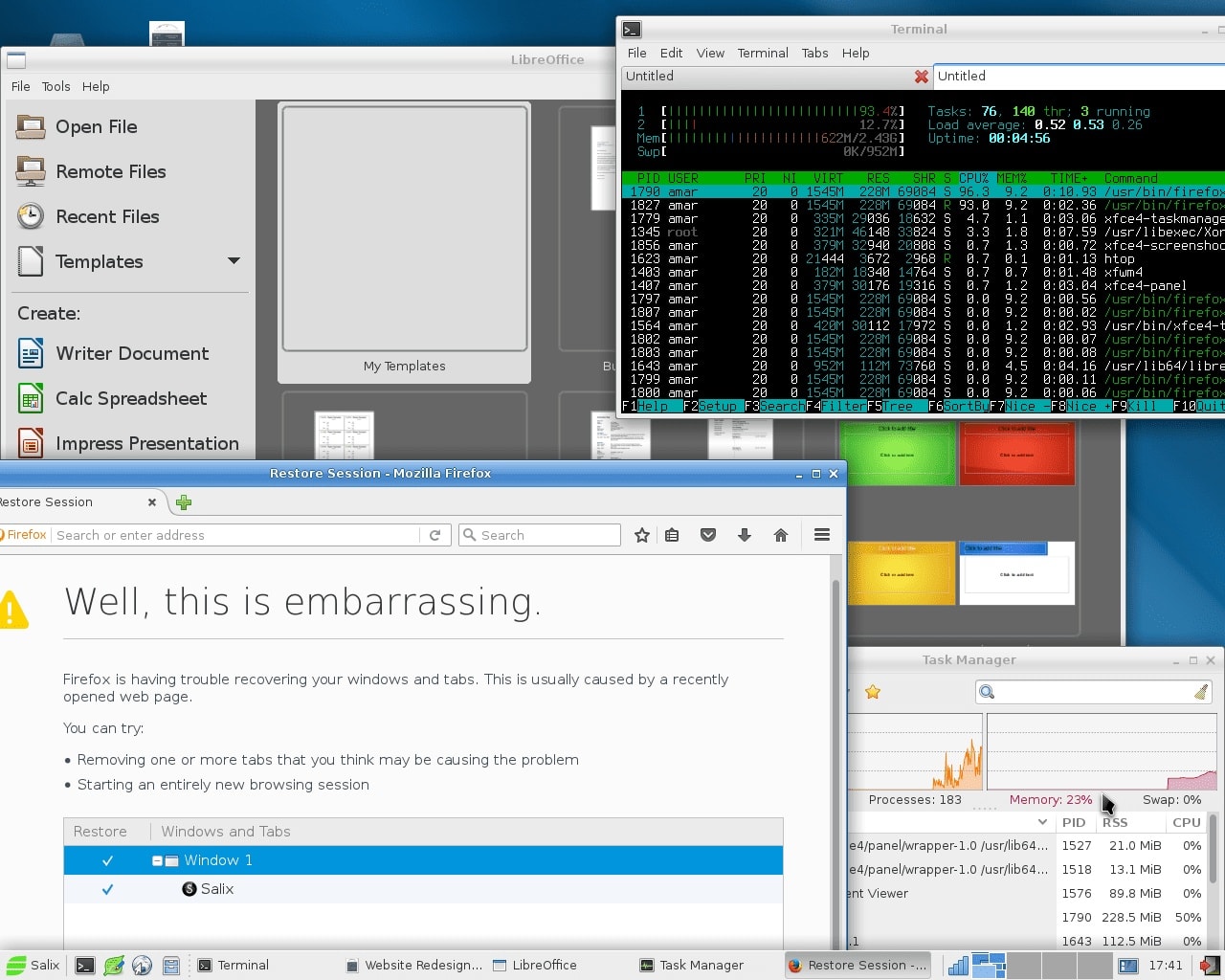Open the My Templates folder thumbnail
This screenshot has height=980, width=1225.
coord(404,243)
